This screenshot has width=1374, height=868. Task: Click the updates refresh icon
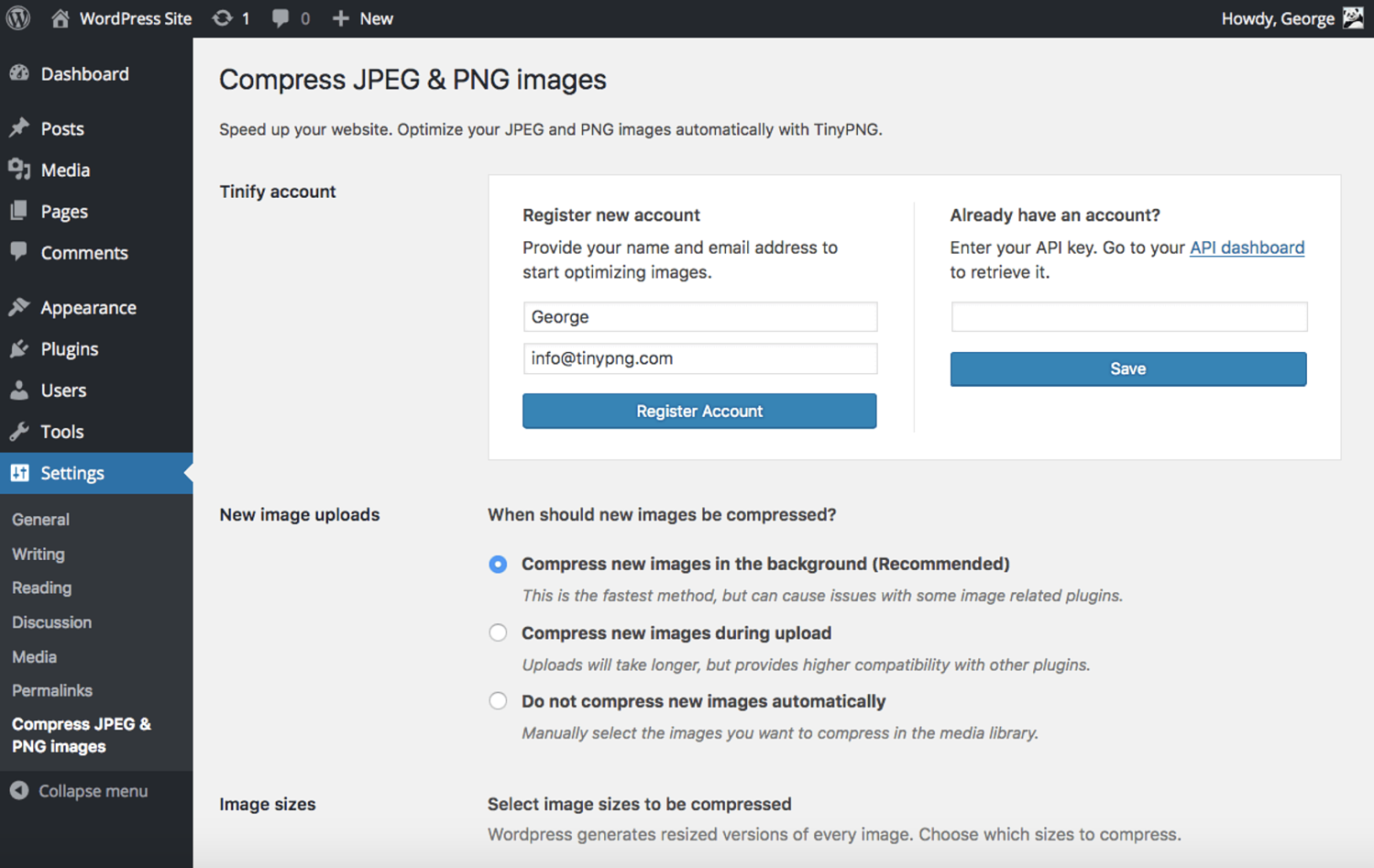(222, 18)
